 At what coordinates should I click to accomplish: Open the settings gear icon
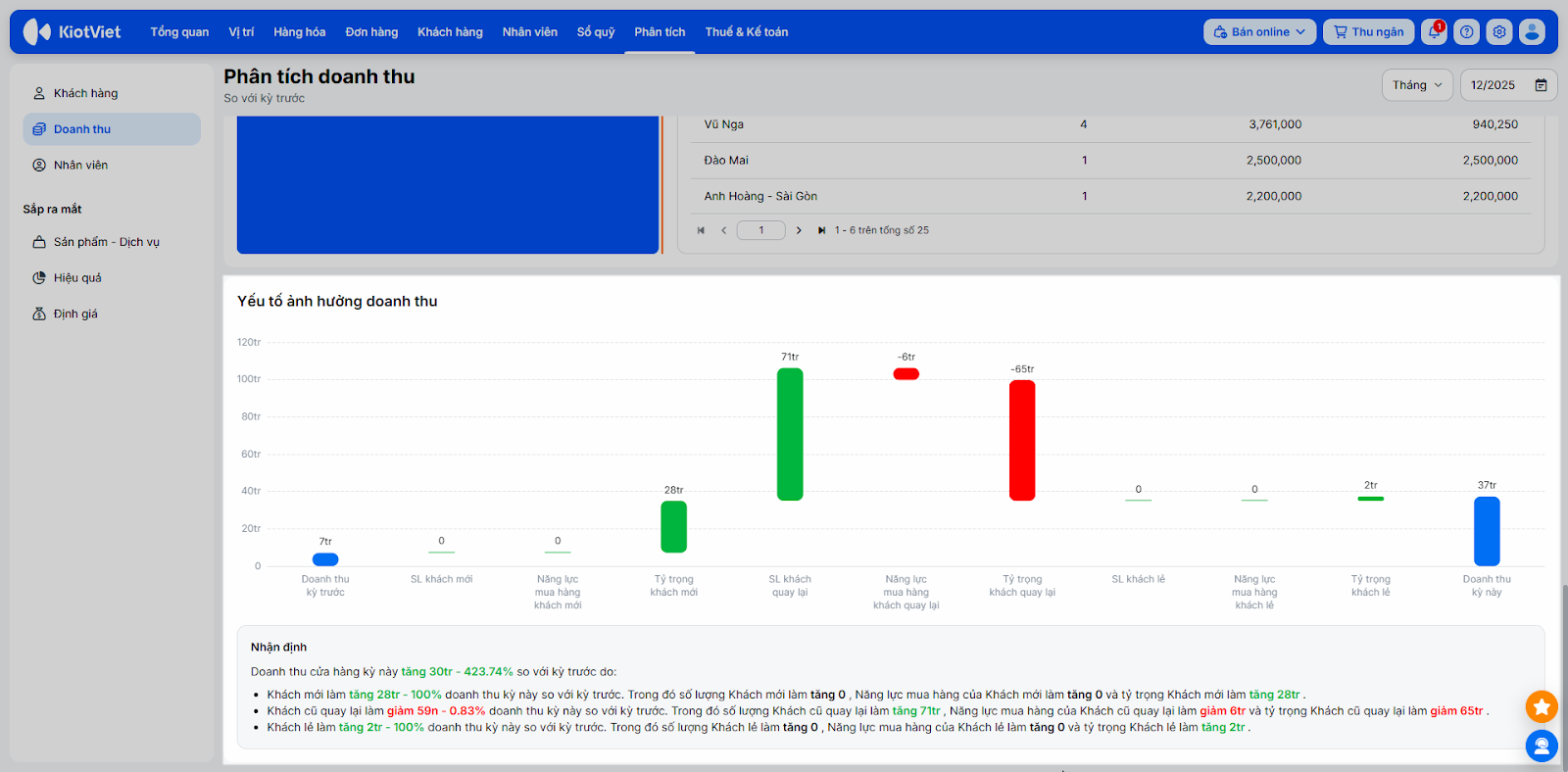click(x=1499, y=31)
